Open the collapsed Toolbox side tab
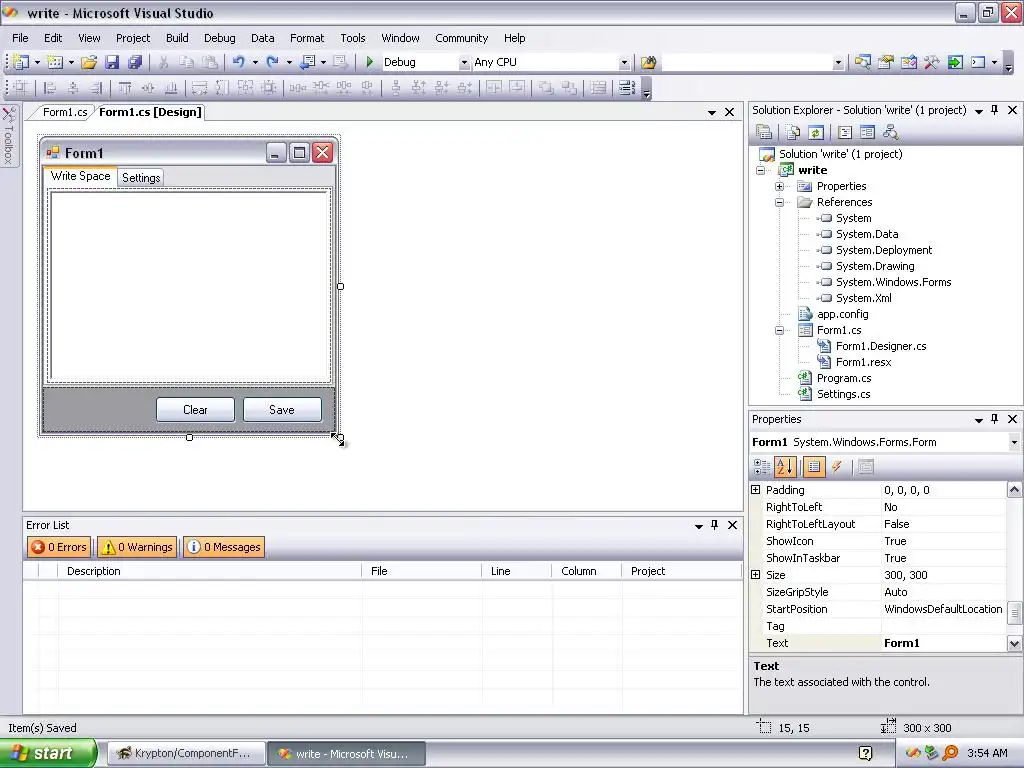 [8, 136]
